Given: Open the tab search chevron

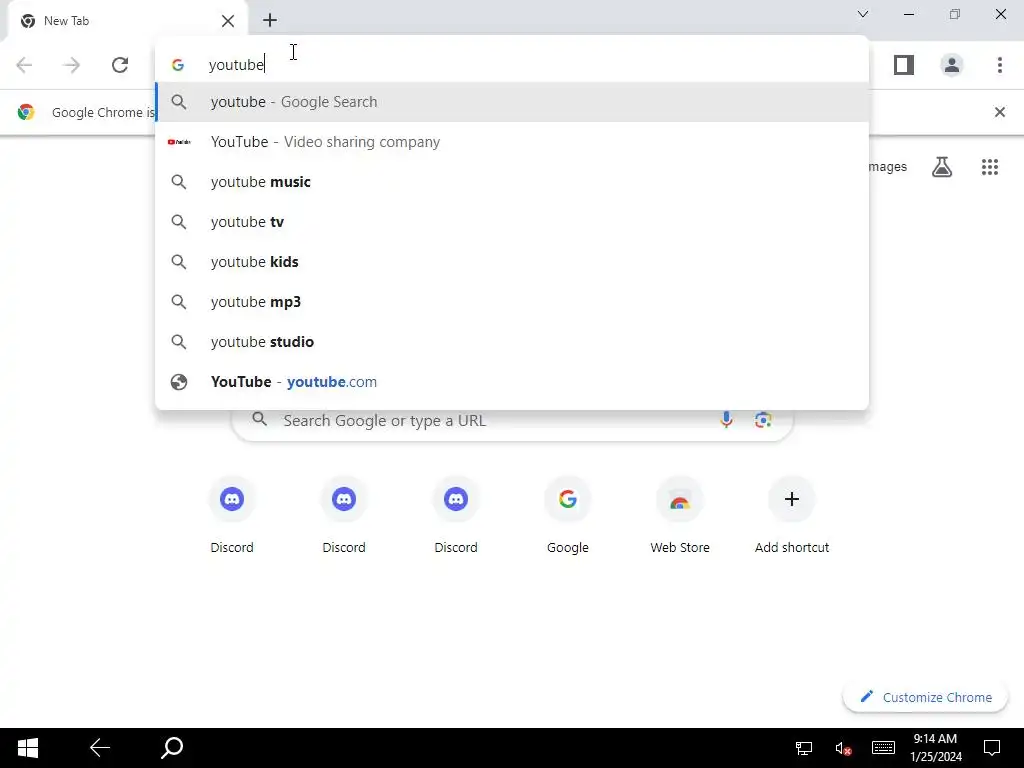Looking at the screenshot, I should pos(863,14).
